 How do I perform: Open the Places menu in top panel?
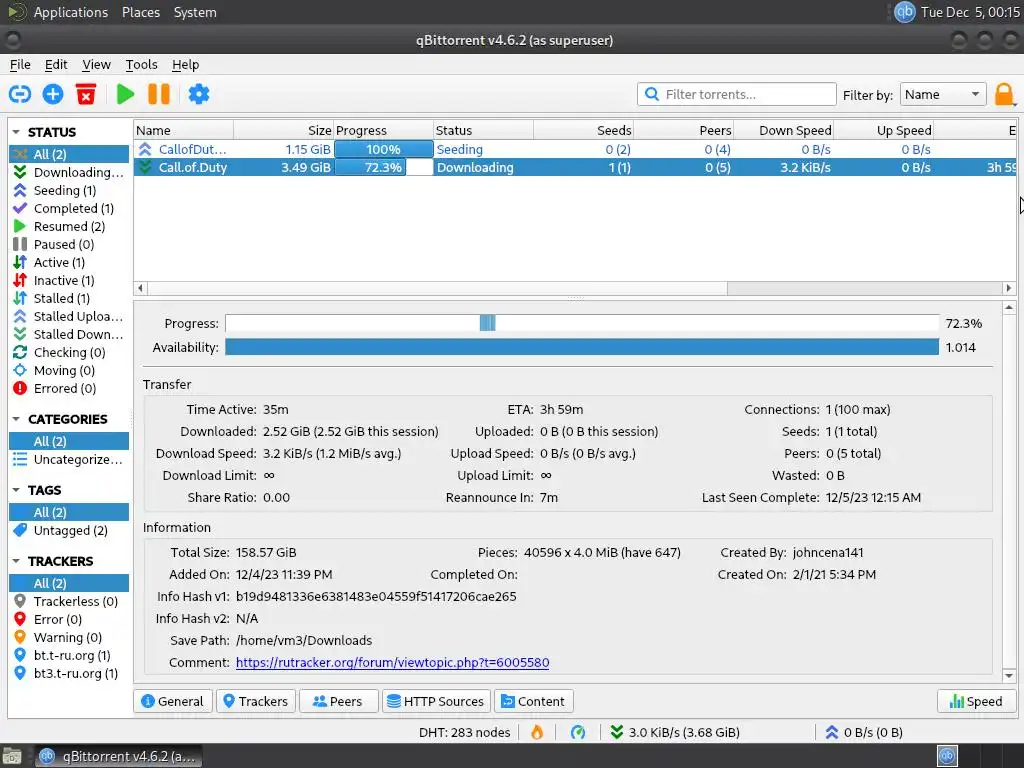point(140,12)
